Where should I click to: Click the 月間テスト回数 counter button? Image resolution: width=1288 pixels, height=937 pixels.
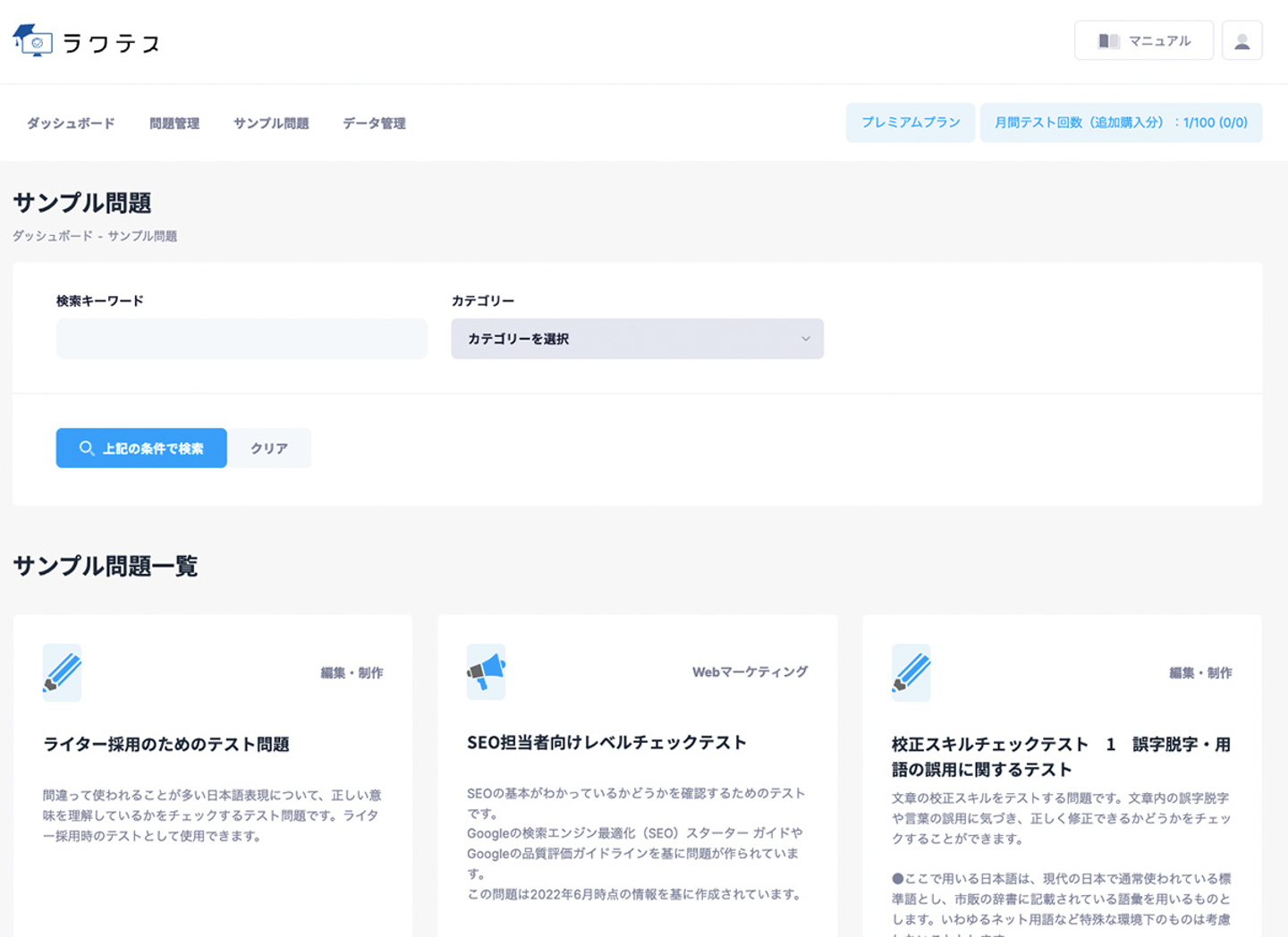tap(1121, 122)
